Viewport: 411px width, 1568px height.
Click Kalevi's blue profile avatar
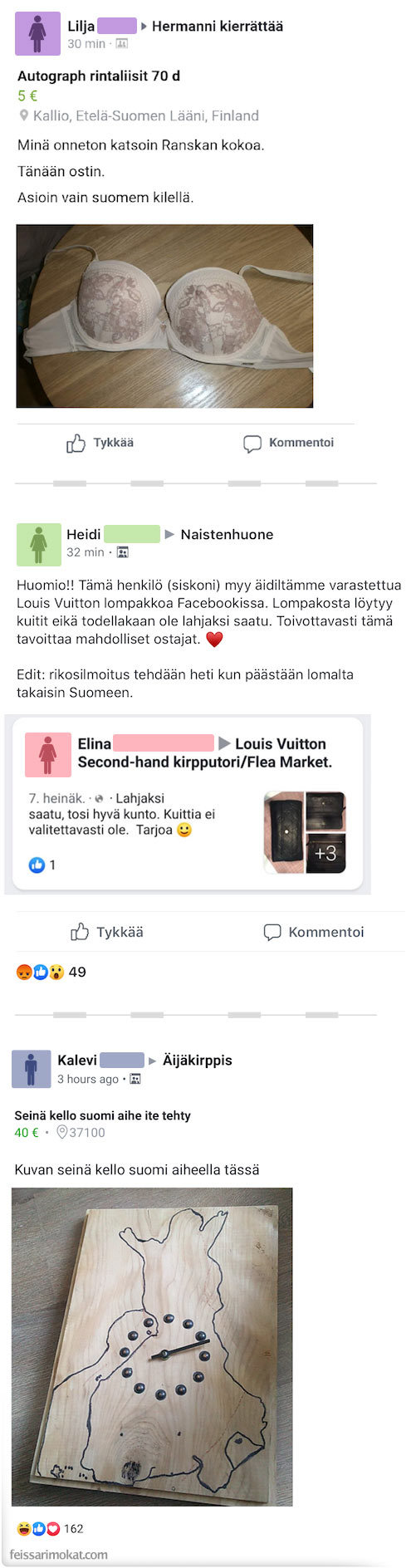pos(32,1068)
